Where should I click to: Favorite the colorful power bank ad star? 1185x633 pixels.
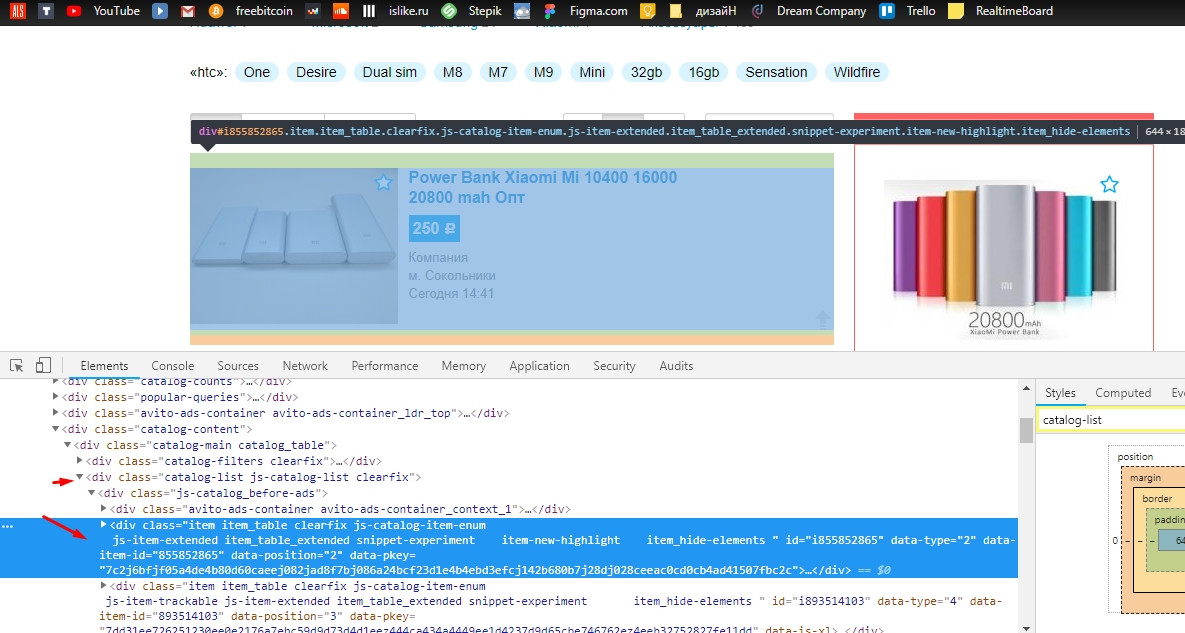[1109, 184]
